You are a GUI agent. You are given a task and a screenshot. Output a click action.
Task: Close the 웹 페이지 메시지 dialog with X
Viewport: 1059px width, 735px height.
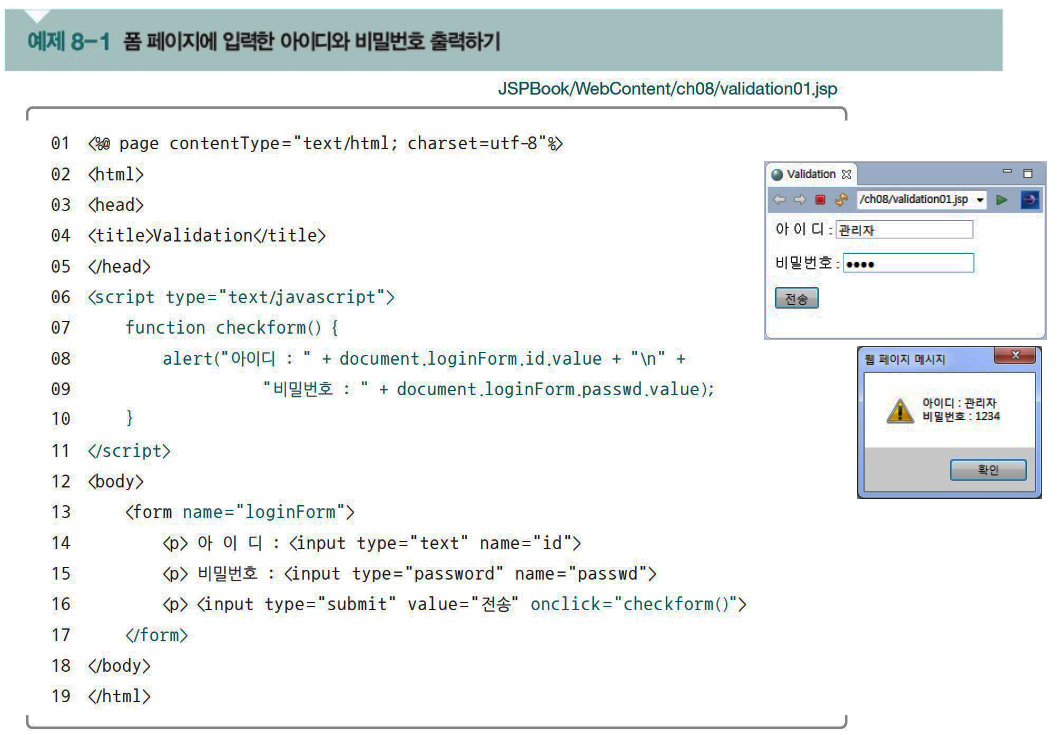[1014, 355]
